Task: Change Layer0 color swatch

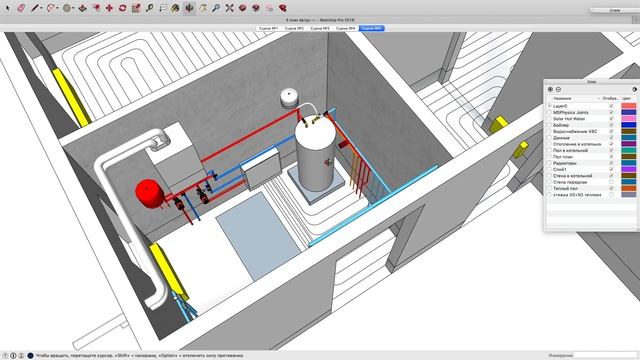Action: coord(629,106)
